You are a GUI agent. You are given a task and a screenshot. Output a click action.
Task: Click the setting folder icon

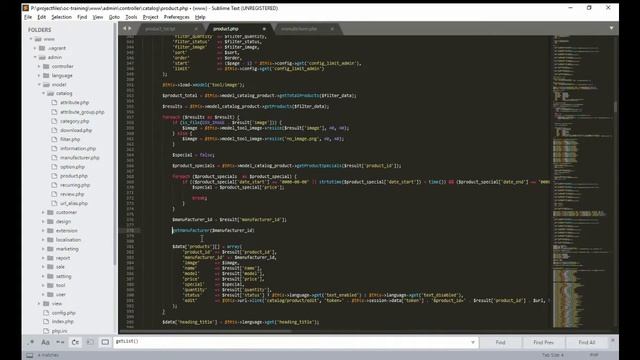point(50,276)
